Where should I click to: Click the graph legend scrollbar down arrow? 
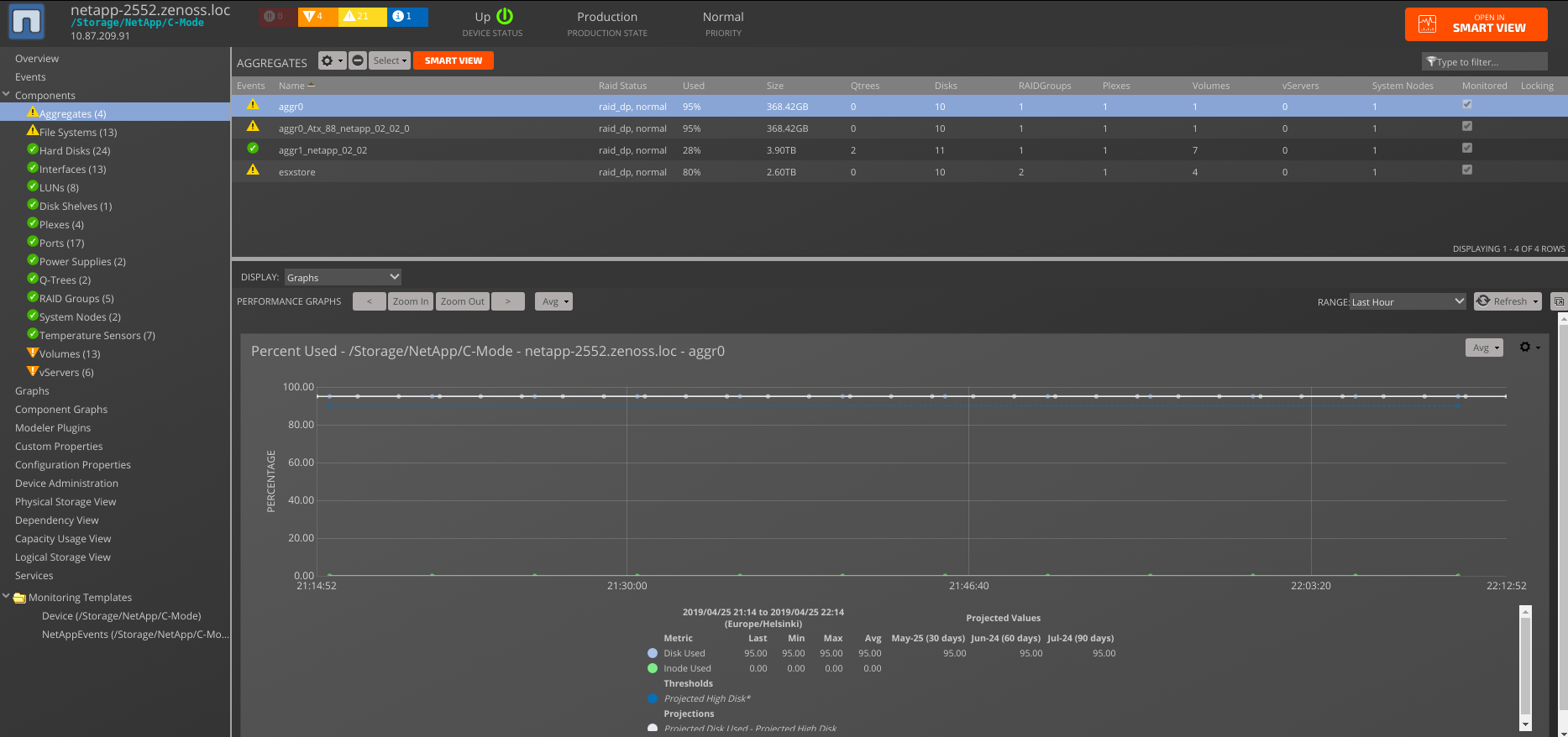point(1526,724)
